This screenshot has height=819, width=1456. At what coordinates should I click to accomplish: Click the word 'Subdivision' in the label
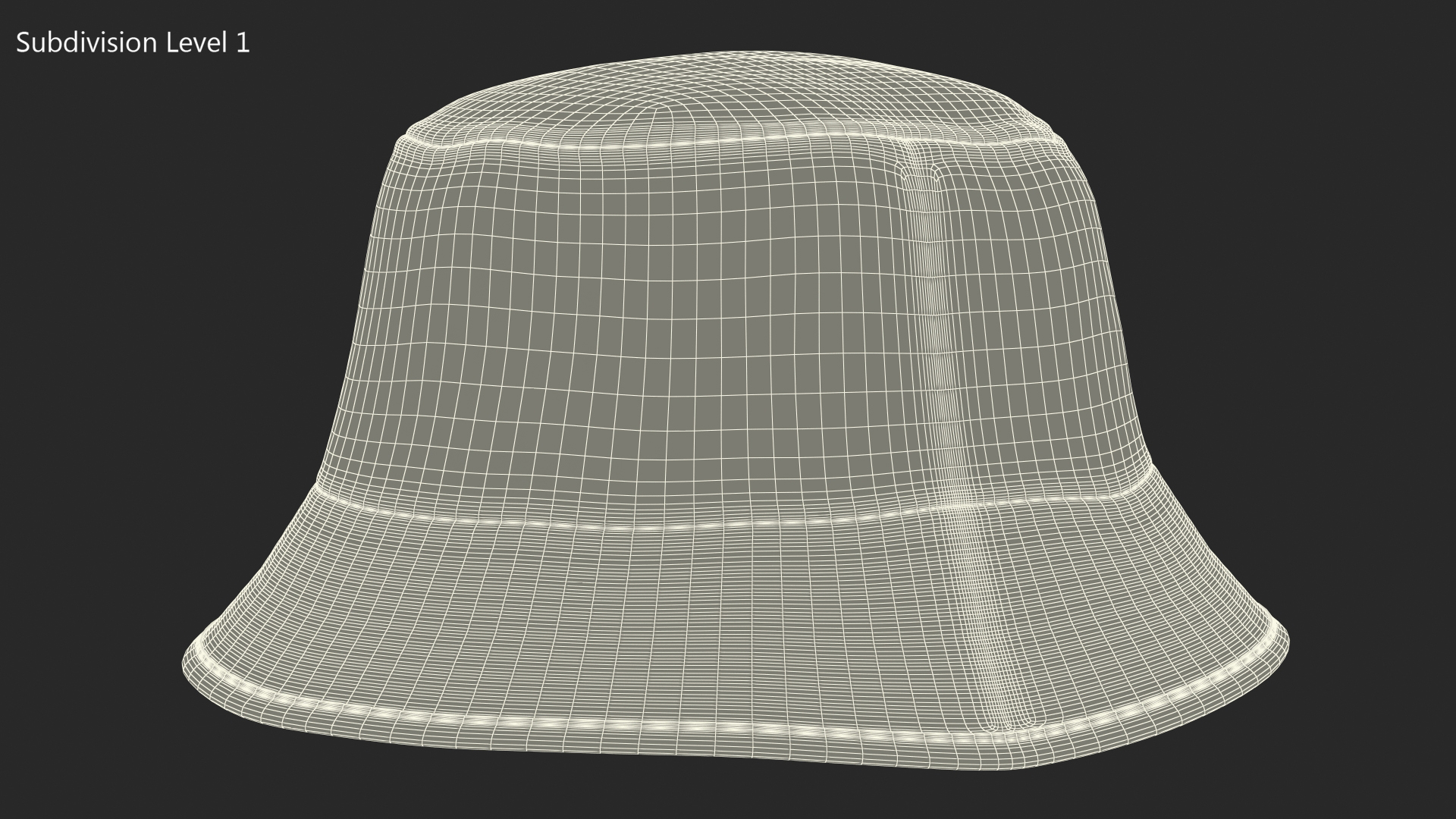85,43
